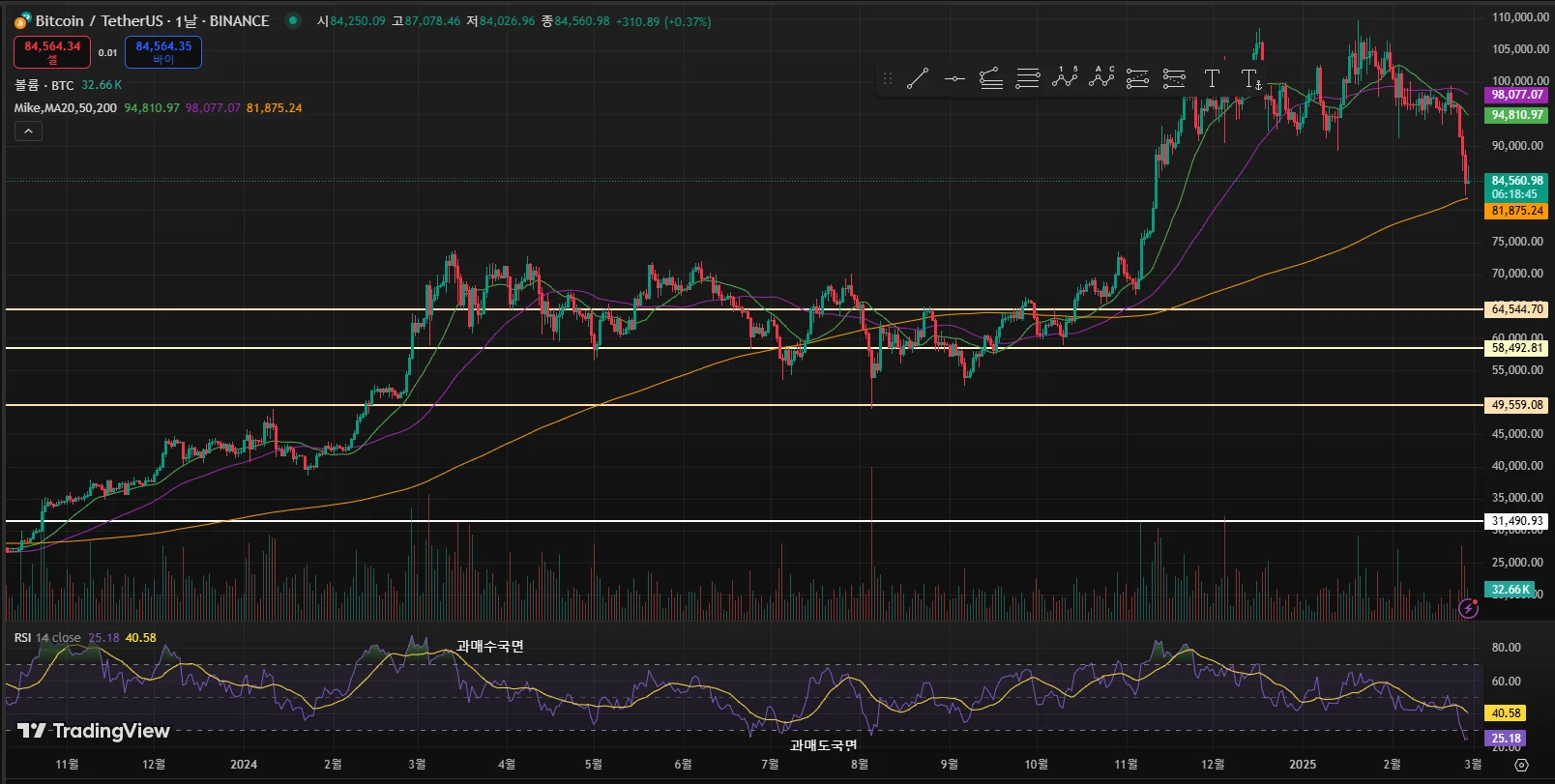This screenshot has height=784, width=1555.
Task: Select the Elliott Impulse Wave 1-5 tool
Action: 1065,78
